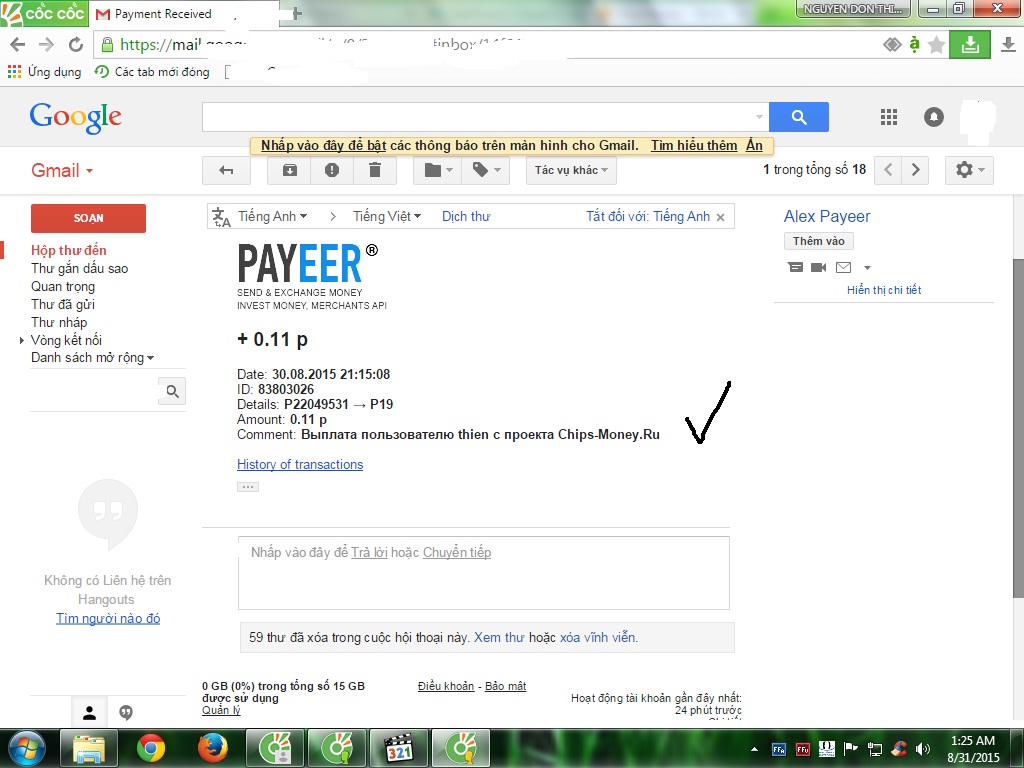
Task: Open Chrome from the Windows taskbar
Action: tap(151, 748)
